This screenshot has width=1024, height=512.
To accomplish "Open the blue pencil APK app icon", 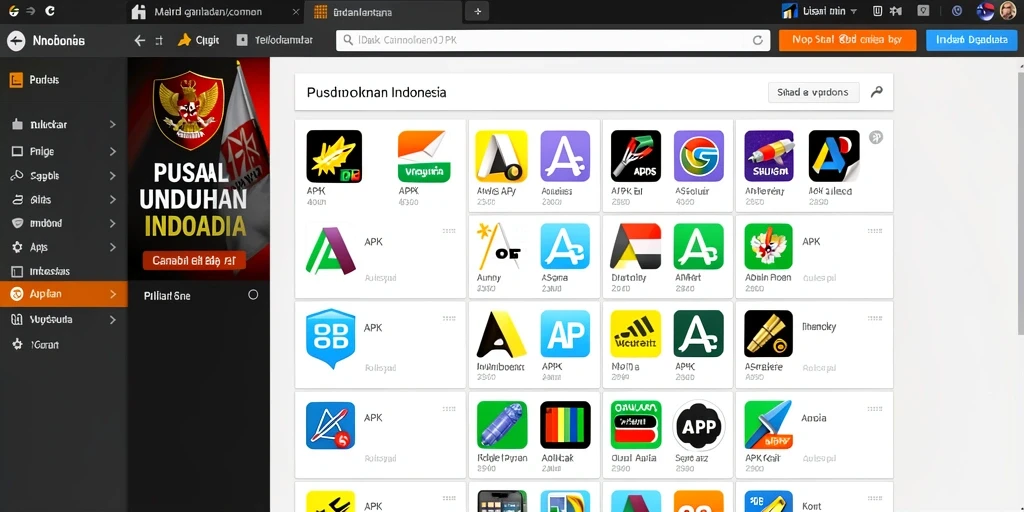I will pos(330,425).
